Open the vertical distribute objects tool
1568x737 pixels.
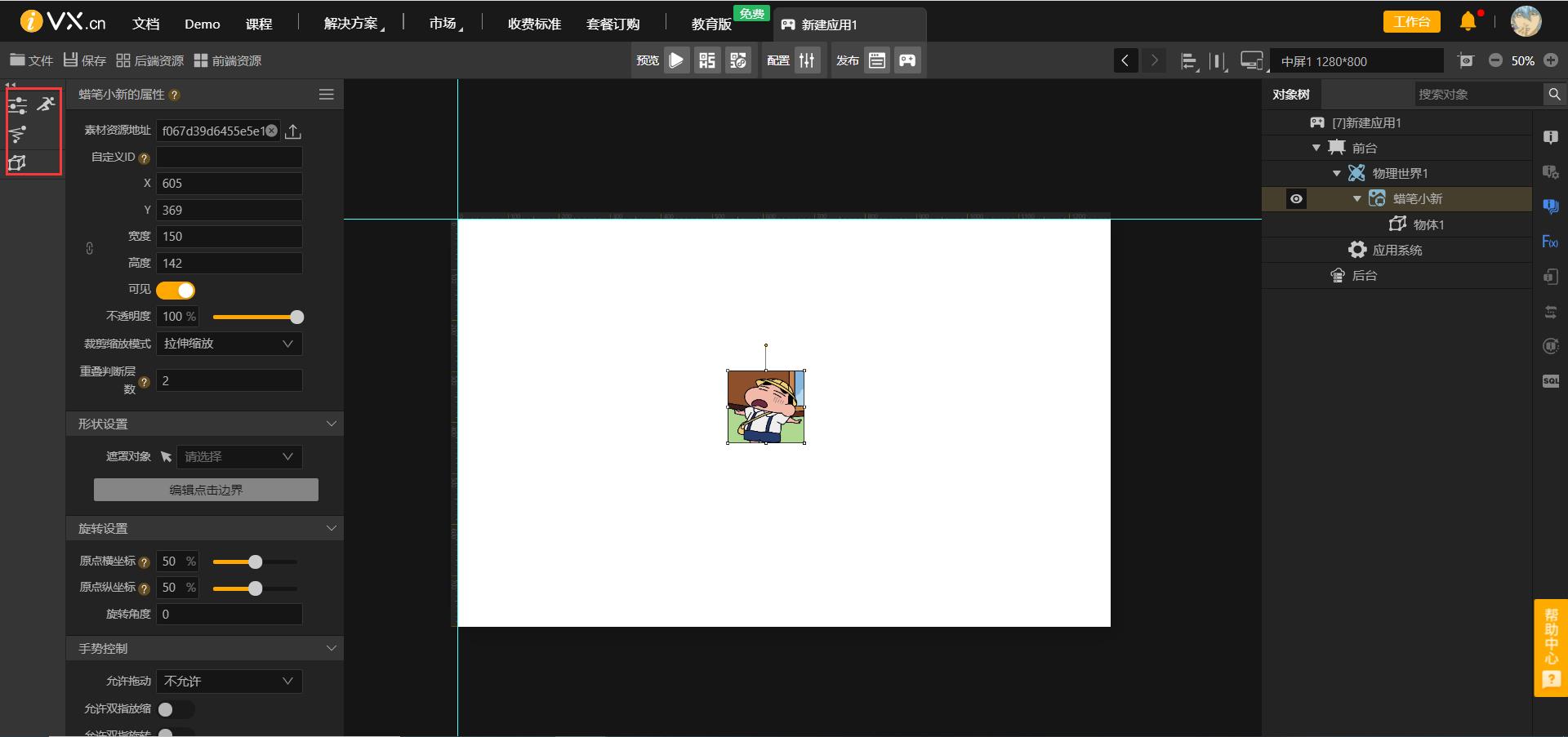tap(1218, 61)
